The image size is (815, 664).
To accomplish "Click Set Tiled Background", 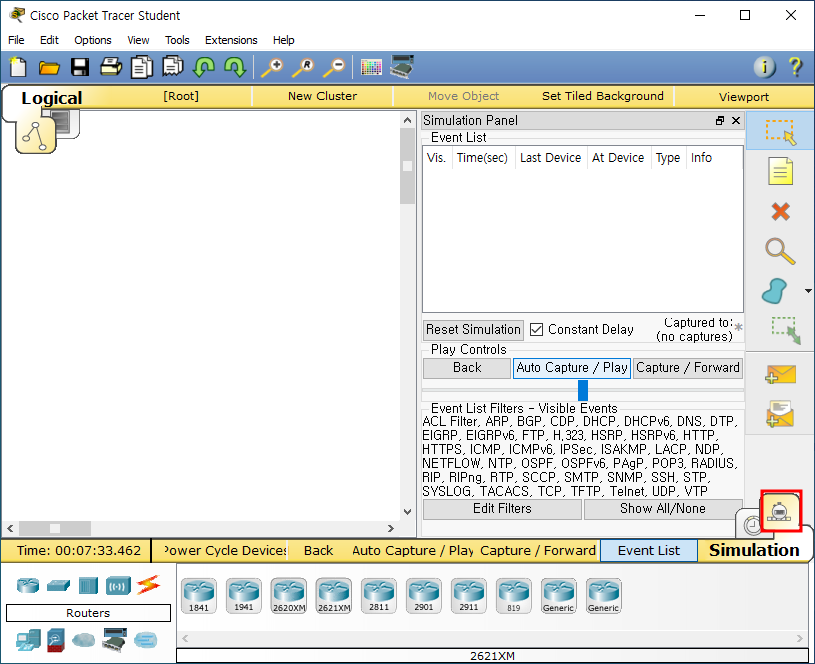I will [602, 96].
